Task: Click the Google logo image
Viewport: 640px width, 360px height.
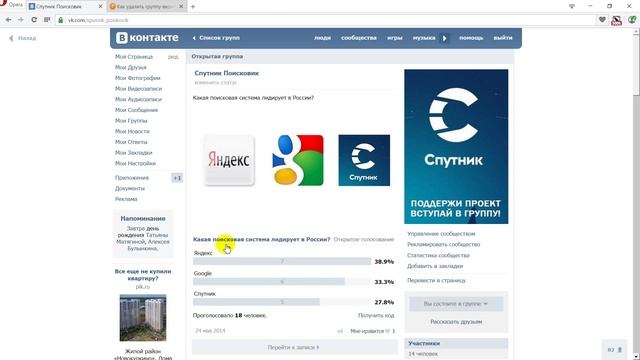Action: (x=298, y=160)
